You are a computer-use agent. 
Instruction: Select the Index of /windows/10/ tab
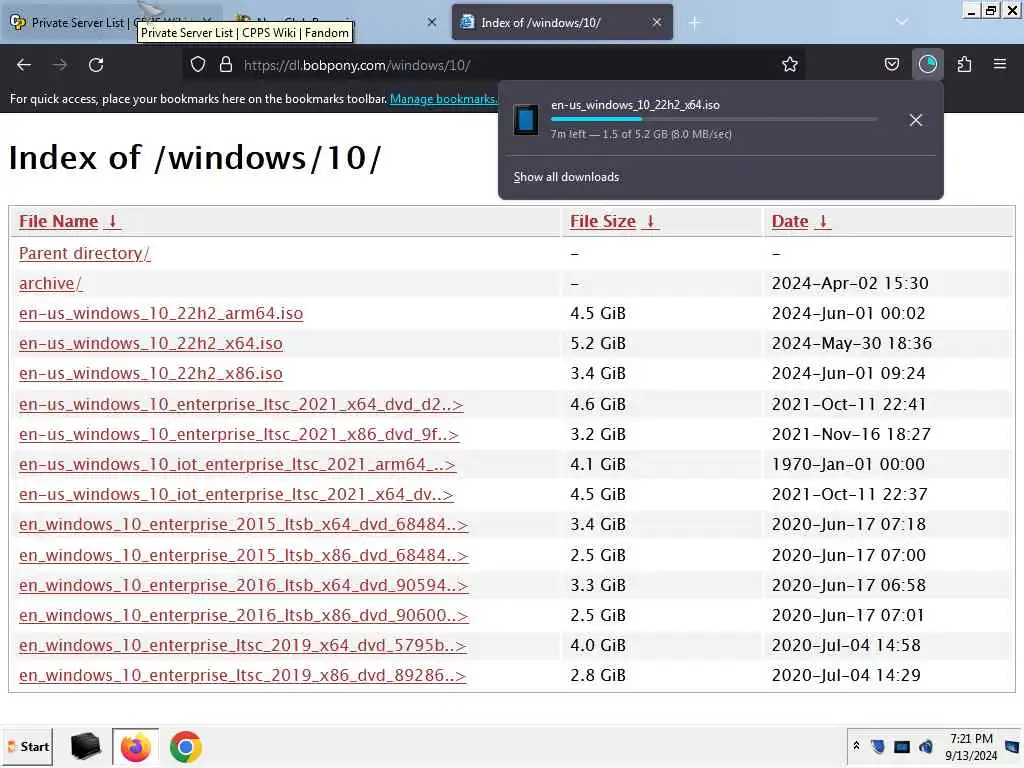(562, 23)
